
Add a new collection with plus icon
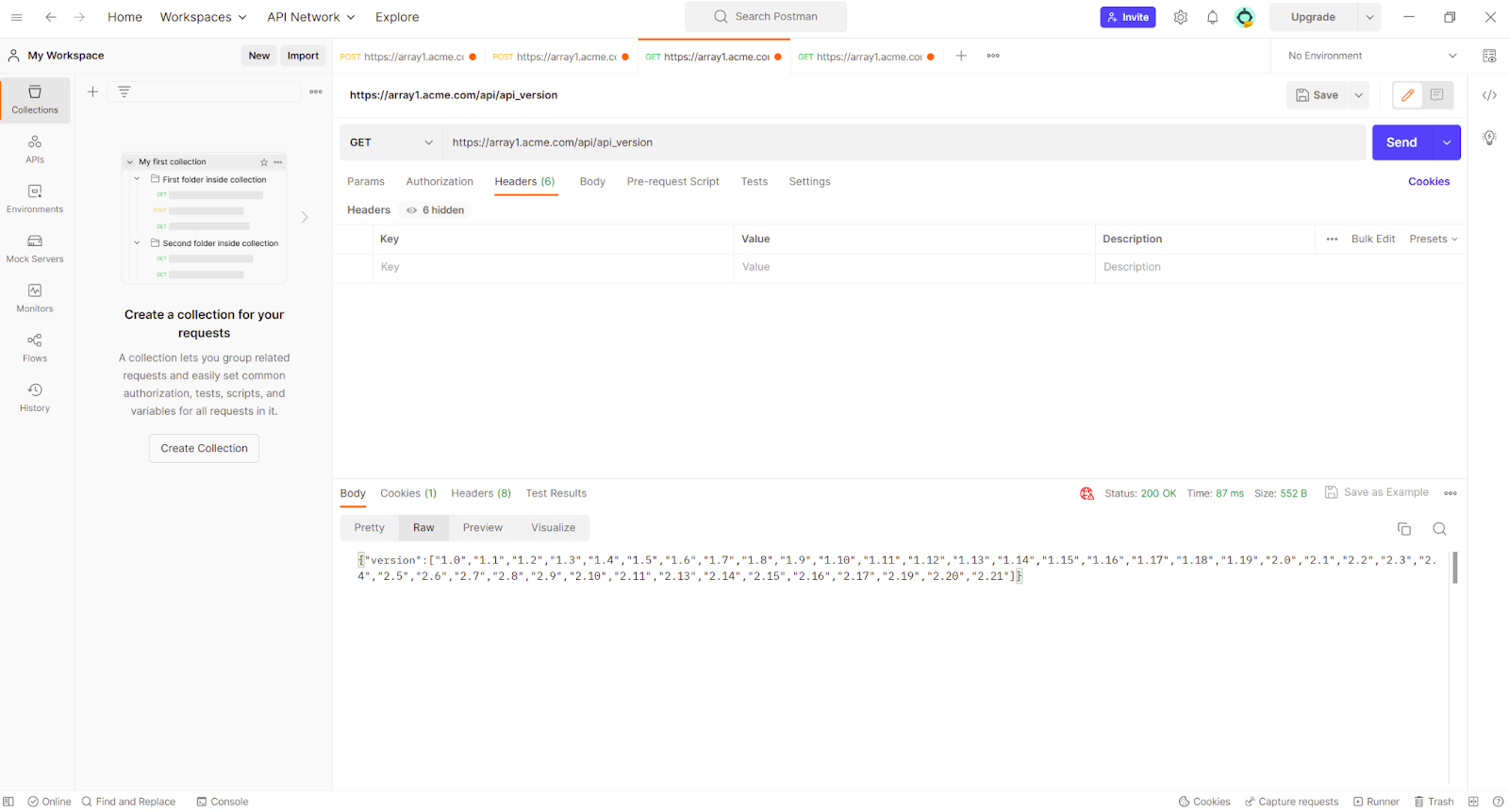pyautogui.click(x=92, y=91)
